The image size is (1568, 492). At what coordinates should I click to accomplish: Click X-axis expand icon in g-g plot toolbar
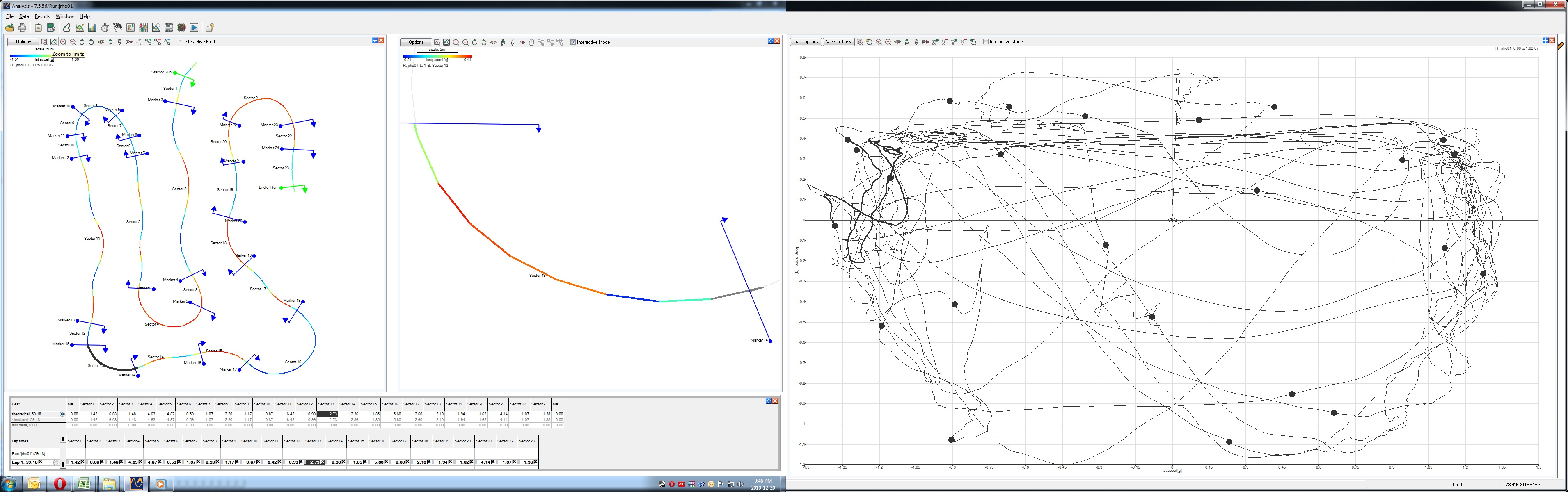[936, 42]
